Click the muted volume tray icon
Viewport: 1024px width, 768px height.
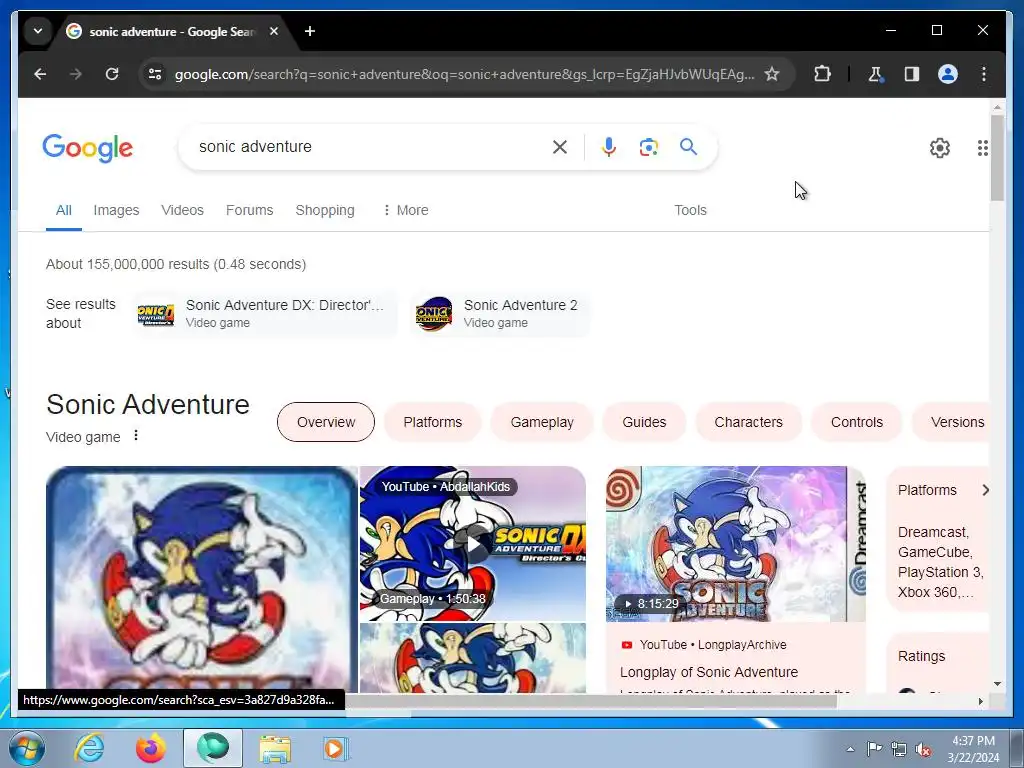(x=923, y=749)
